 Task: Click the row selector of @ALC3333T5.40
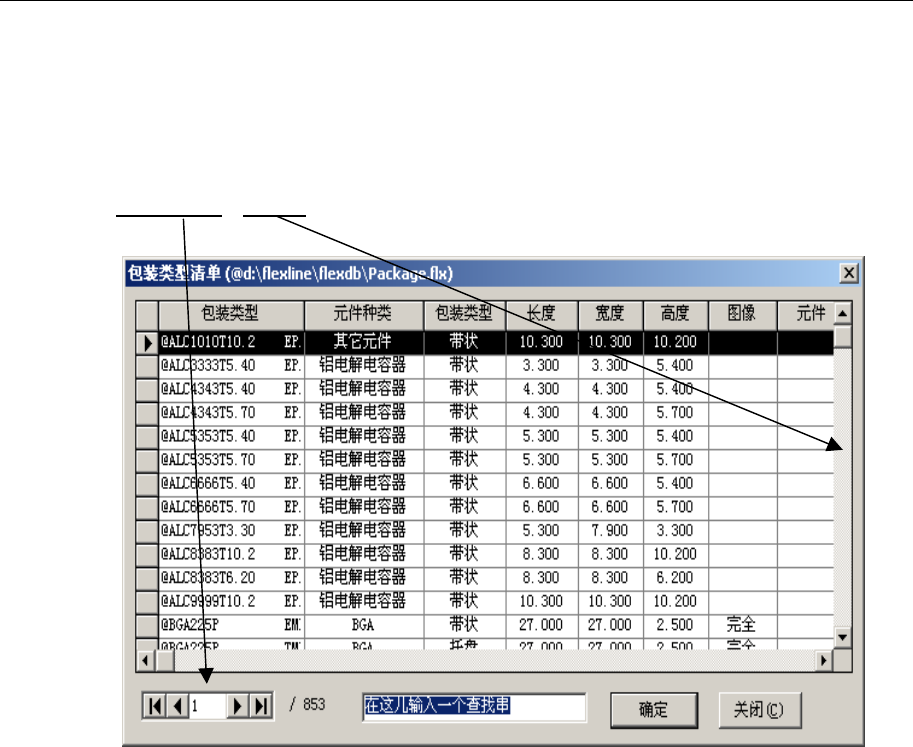point(147,366)
